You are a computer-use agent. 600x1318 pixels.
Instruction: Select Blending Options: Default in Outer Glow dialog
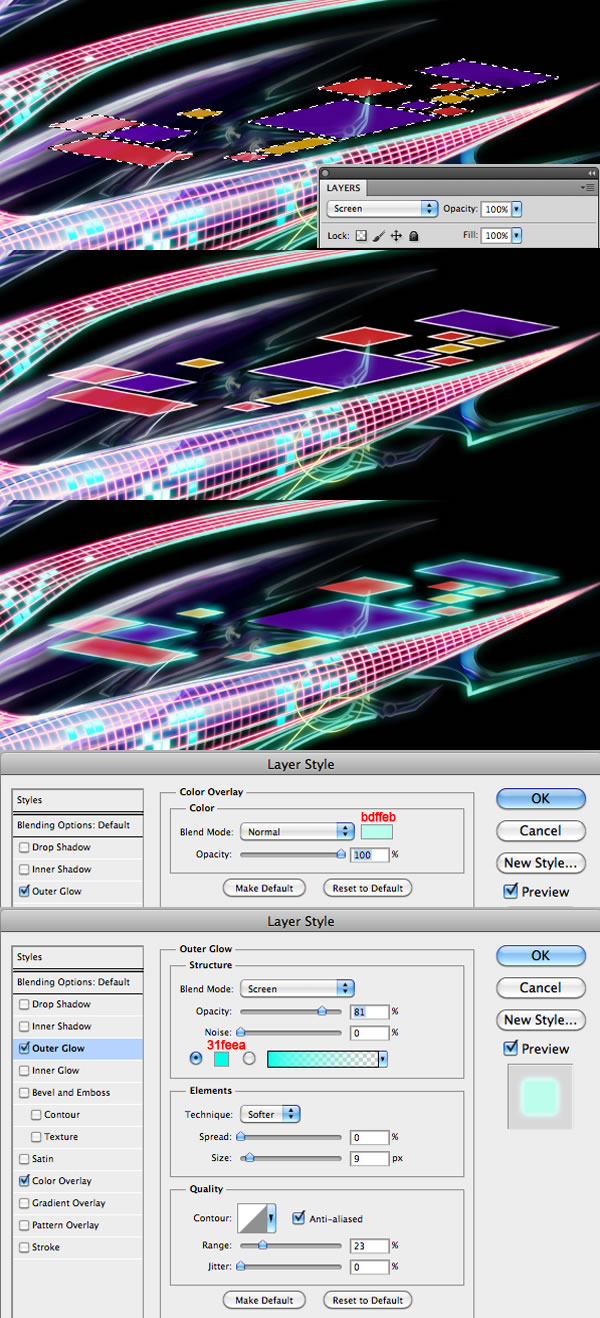click(77, 982)
